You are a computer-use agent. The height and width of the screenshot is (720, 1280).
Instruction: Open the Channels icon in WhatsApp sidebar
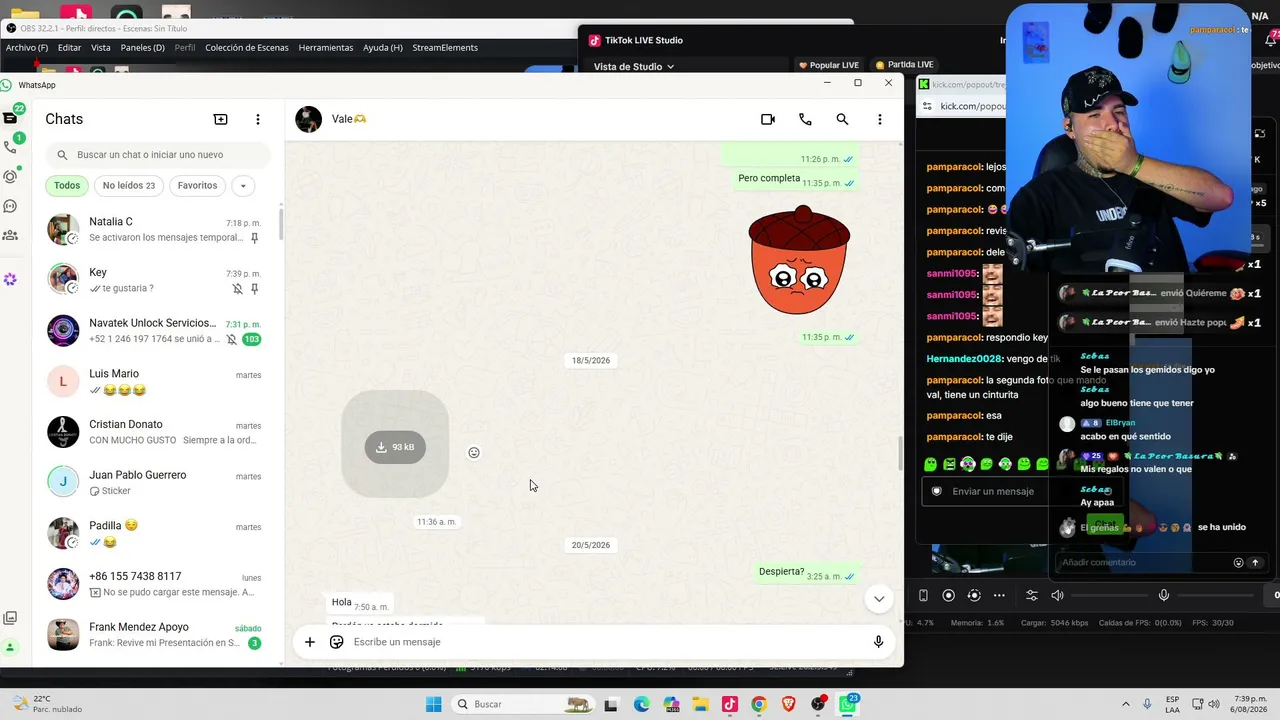(x=10, y=206)
